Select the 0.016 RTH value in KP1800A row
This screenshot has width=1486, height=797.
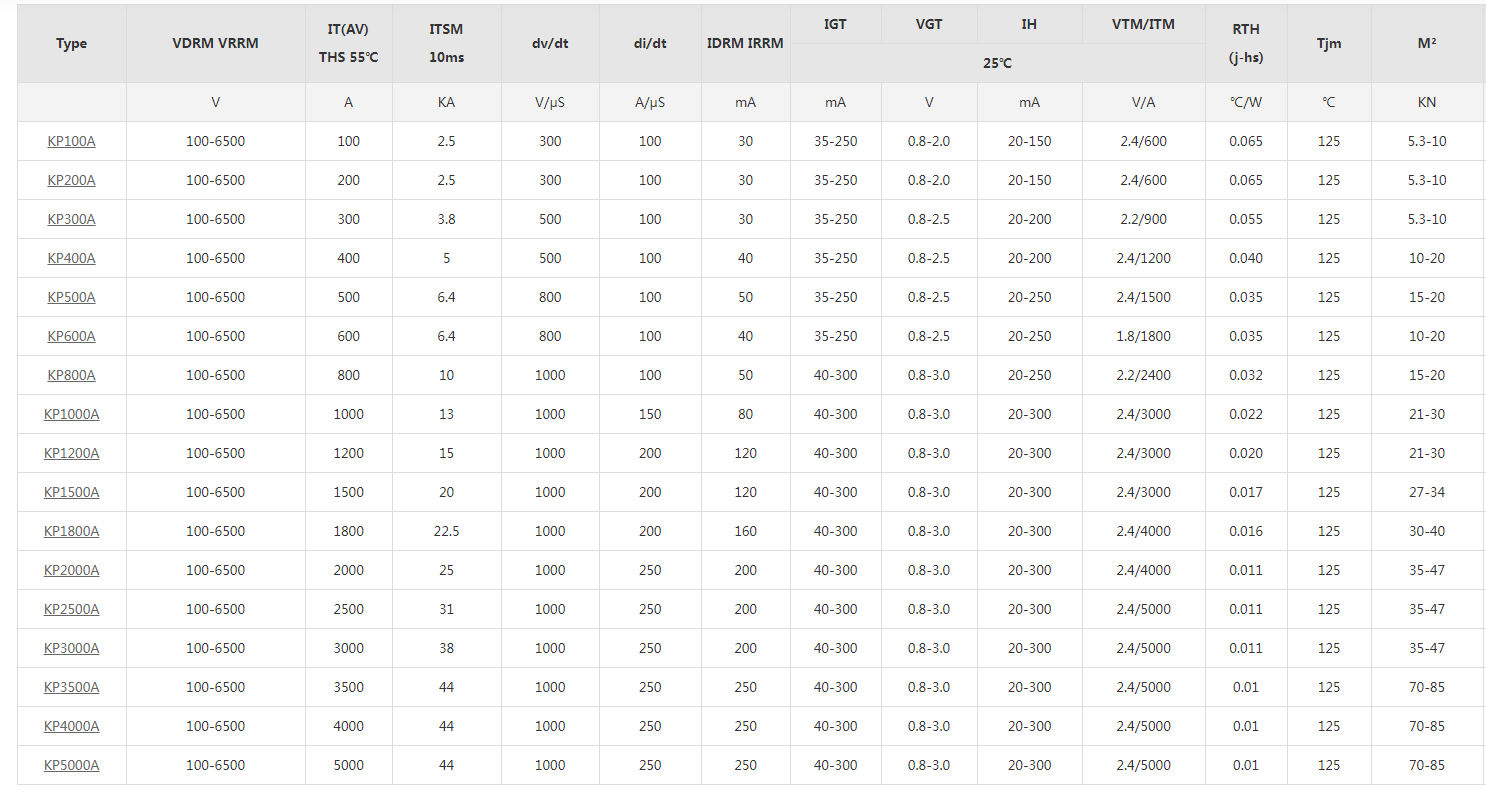point(1246,531)
